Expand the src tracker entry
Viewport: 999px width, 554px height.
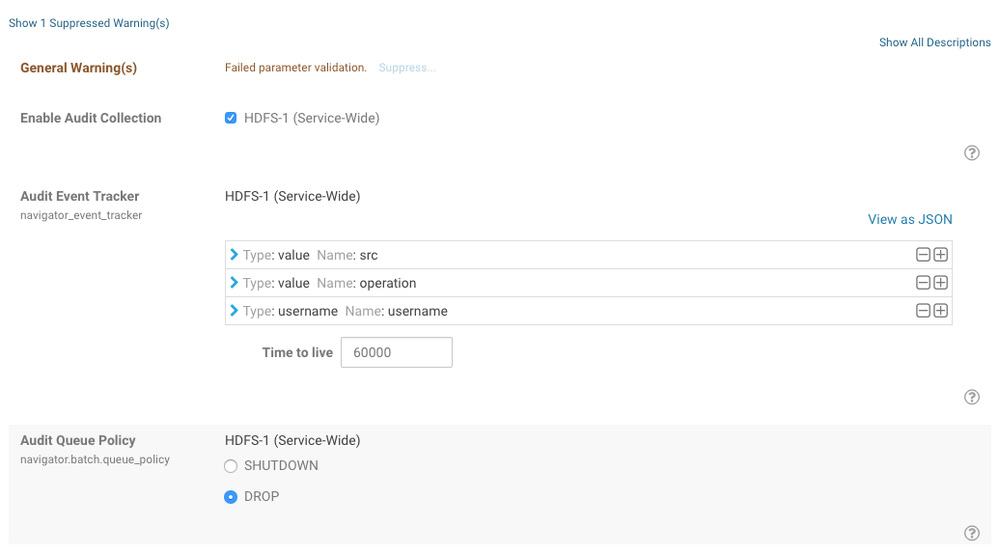tap(234, 255)
